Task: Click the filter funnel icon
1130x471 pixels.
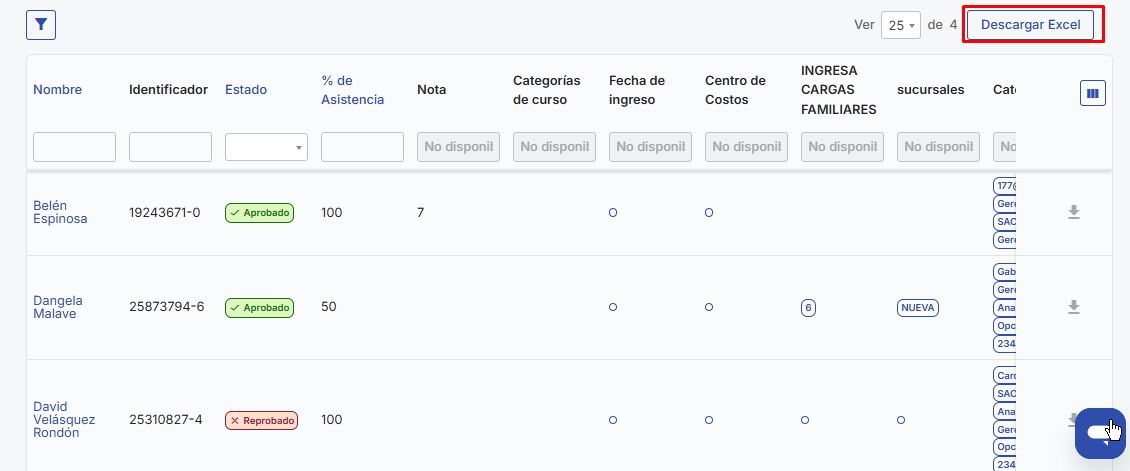Action: pyautogui.click(x=41, y=25)
